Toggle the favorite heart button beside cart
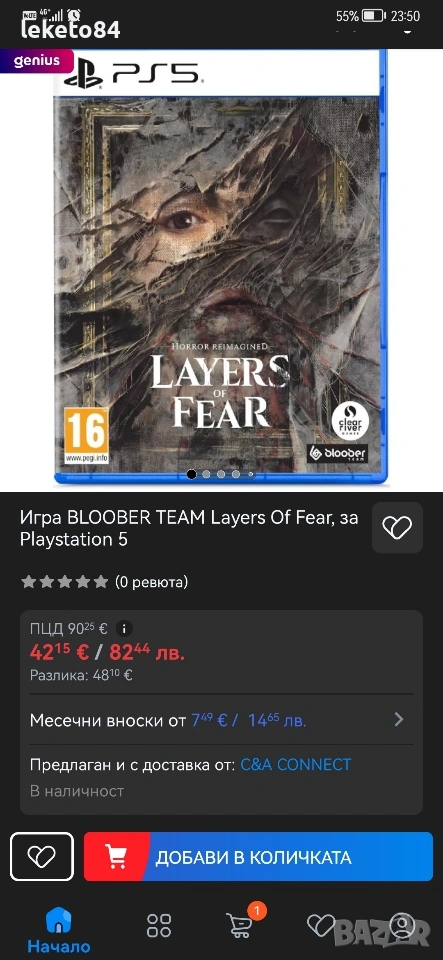 [42, 856]
